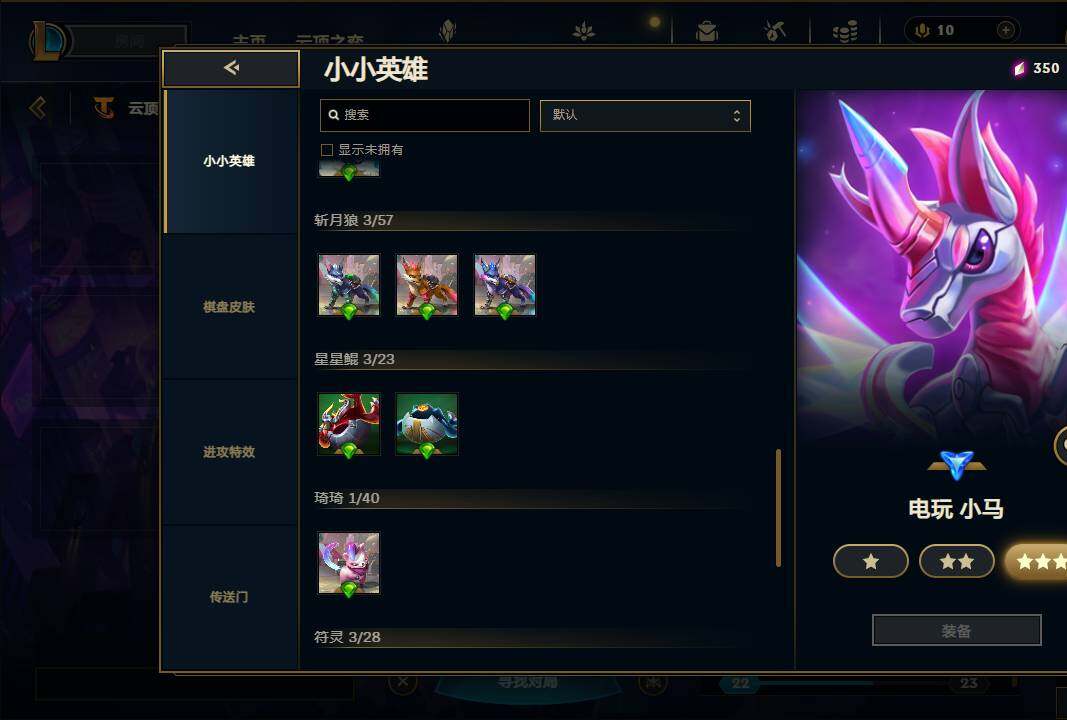Select the two-star tier option

(x=956, y=561)
